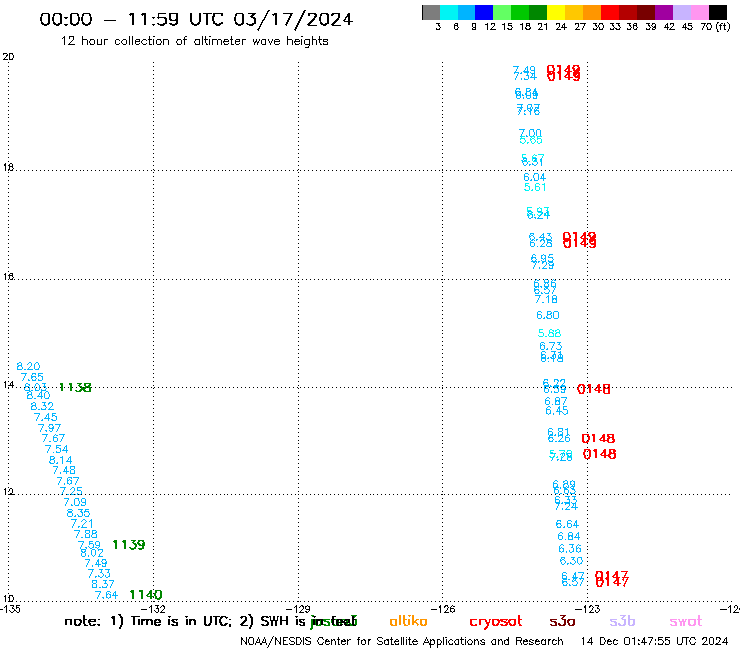Click the 'swot' satellite legend label

(x=686, y=621)
